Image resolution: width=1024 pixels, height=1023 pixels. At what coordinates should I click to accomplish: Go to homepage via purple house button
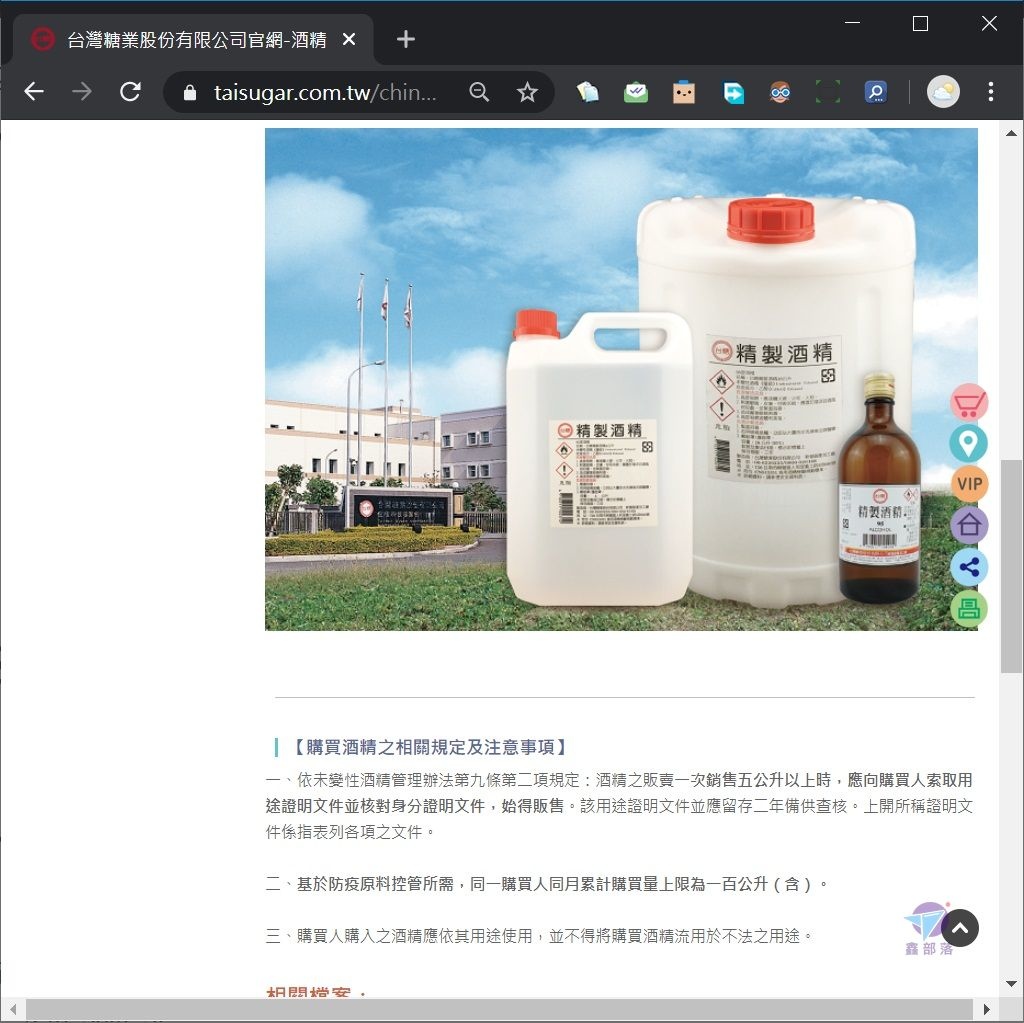(x=969, y=525)
